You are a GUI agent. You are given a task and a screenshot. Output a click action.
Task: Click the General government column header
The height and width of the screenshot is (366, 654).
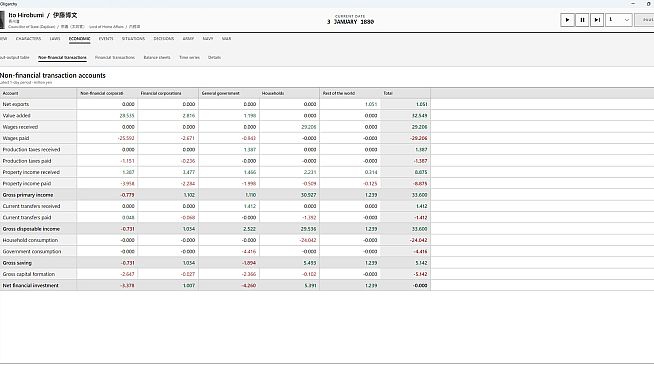click(229, 93)
